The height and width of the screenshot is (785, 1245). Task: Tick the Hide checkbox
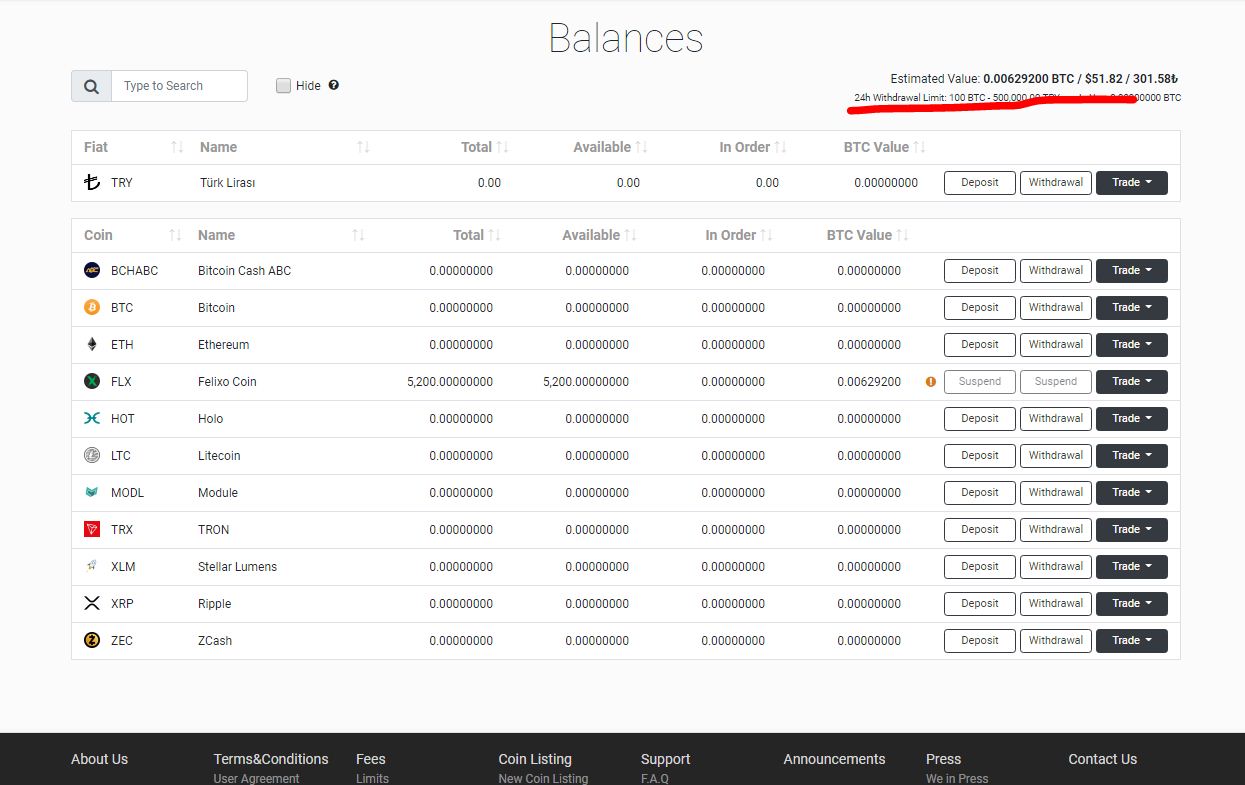[284, 85]
